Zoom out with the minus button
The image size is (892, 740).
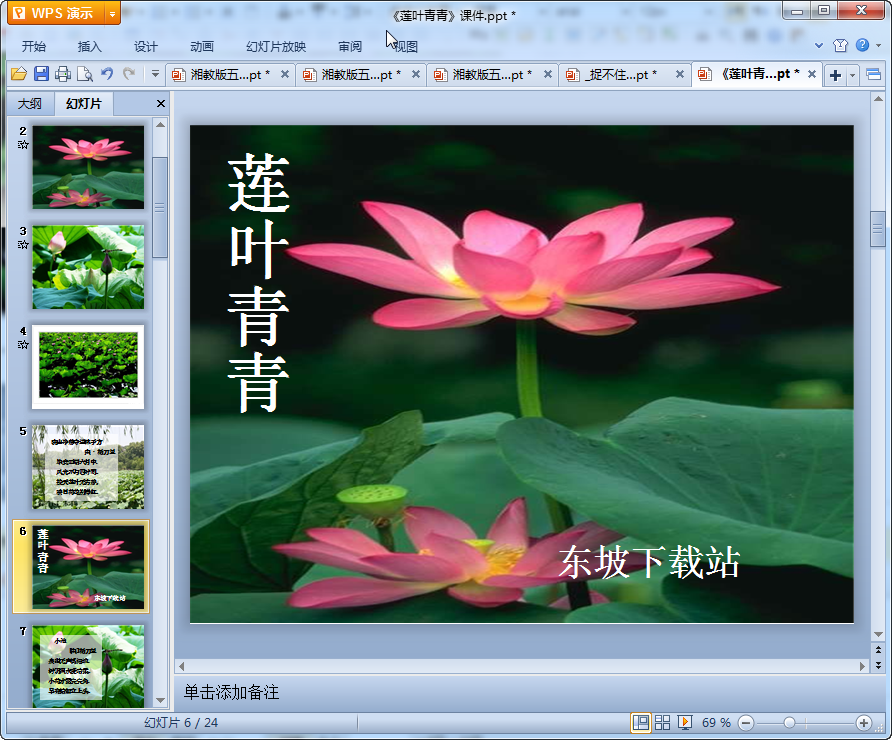pos(746,723)
